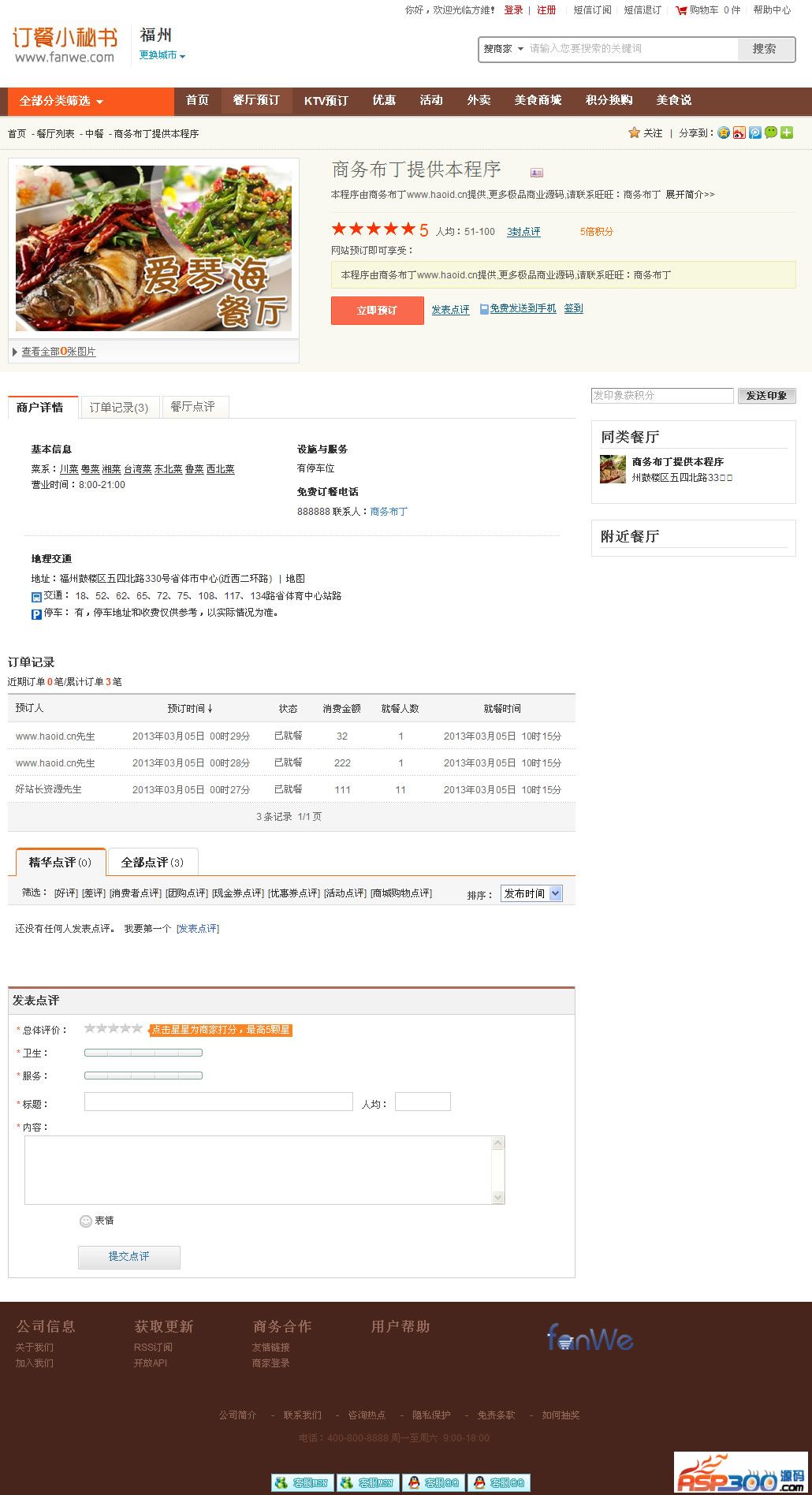The width and height of the screenshot is (812, 1495).
Task: Open 美食说 in the navigation bar
Action: click(x=674, y=101)
